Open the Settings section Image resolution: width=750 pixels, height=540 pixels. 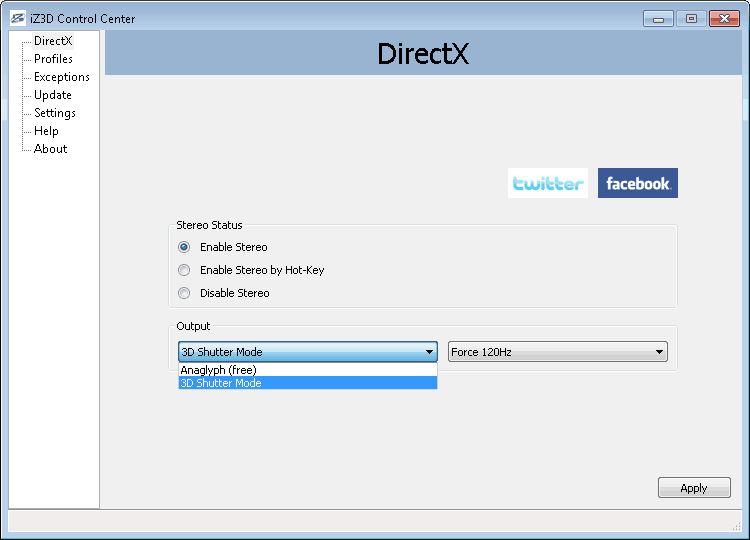click(55, 113)
